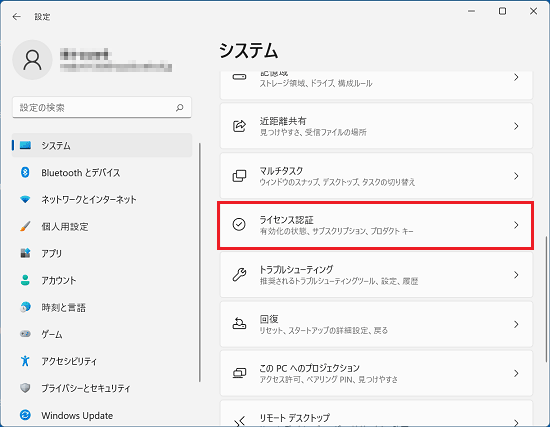
Task: Expand 回復 row chevron
Action: click(x=516, y=324)
